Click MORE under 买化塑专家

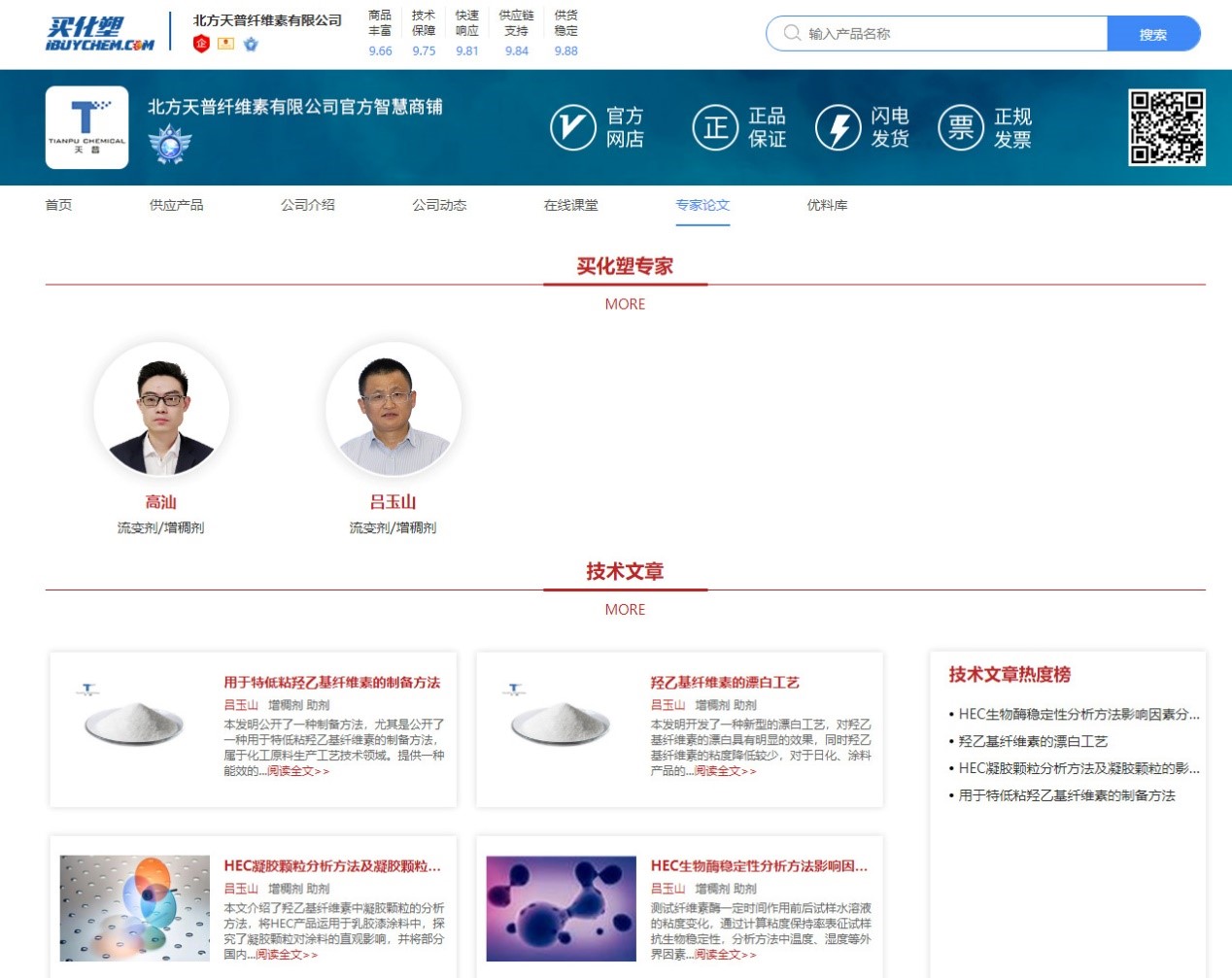coord(625,304)
